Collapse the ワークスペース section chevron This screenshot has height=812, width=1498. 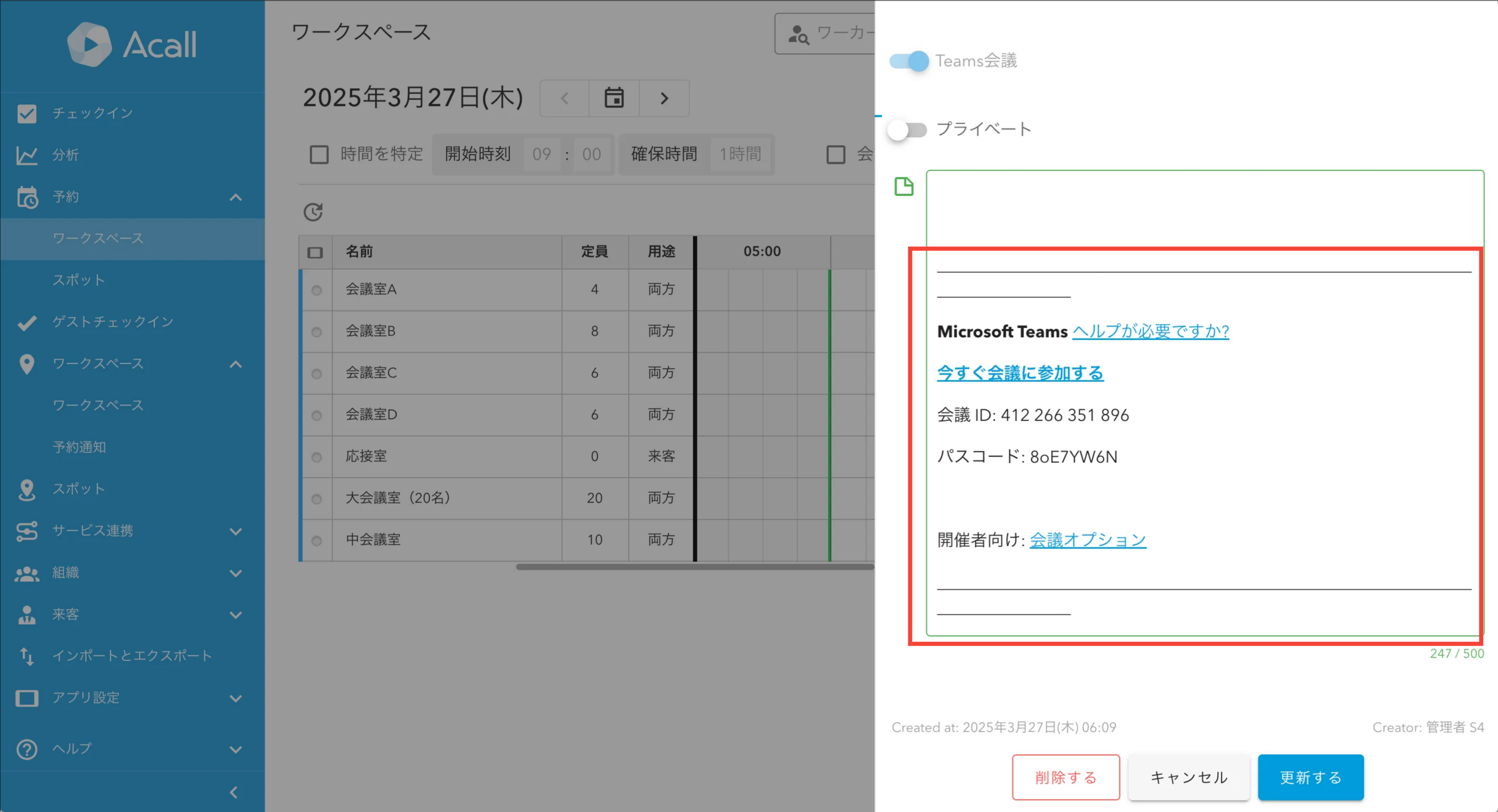tap(235, 364)
